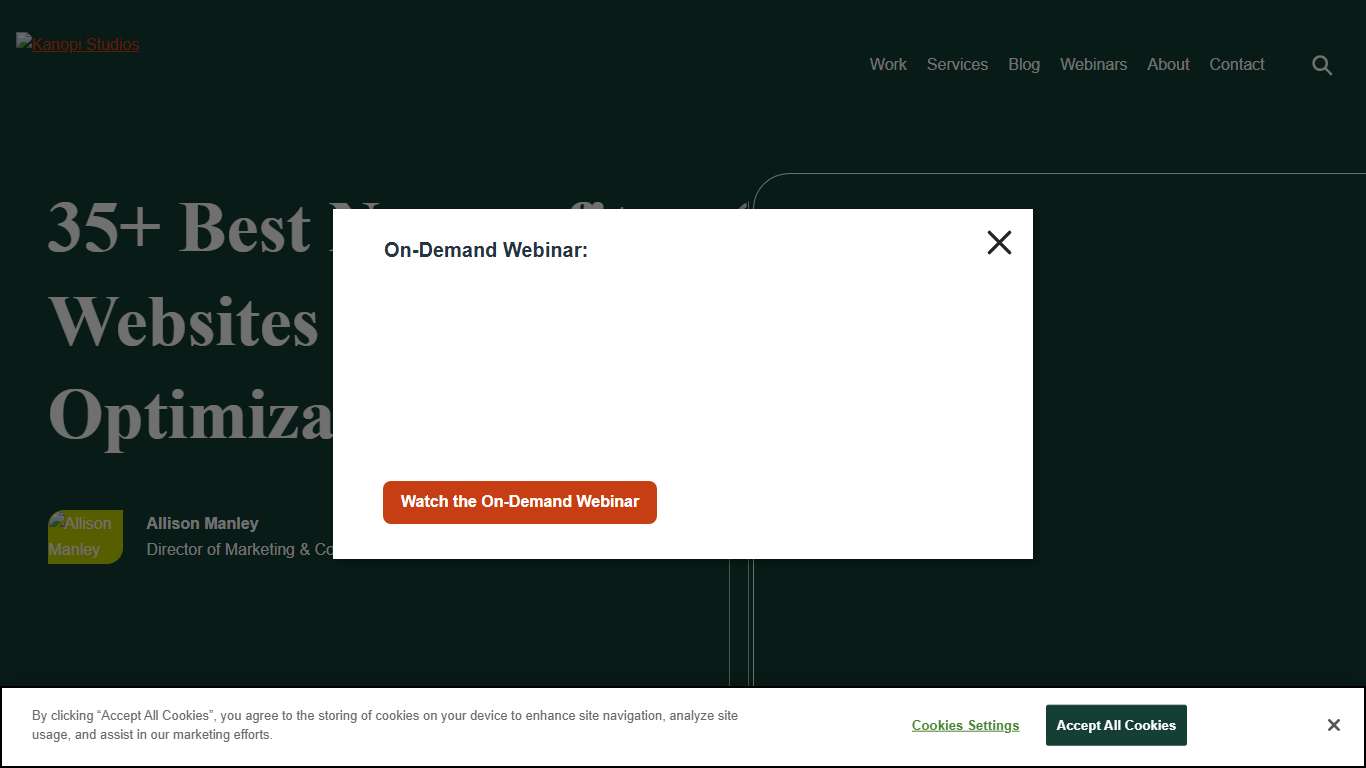Image resolution: width=1366 pixels, height=768 pixels.
Task: Click Allison Manley's avatar image
Action: tap(85, 537)
